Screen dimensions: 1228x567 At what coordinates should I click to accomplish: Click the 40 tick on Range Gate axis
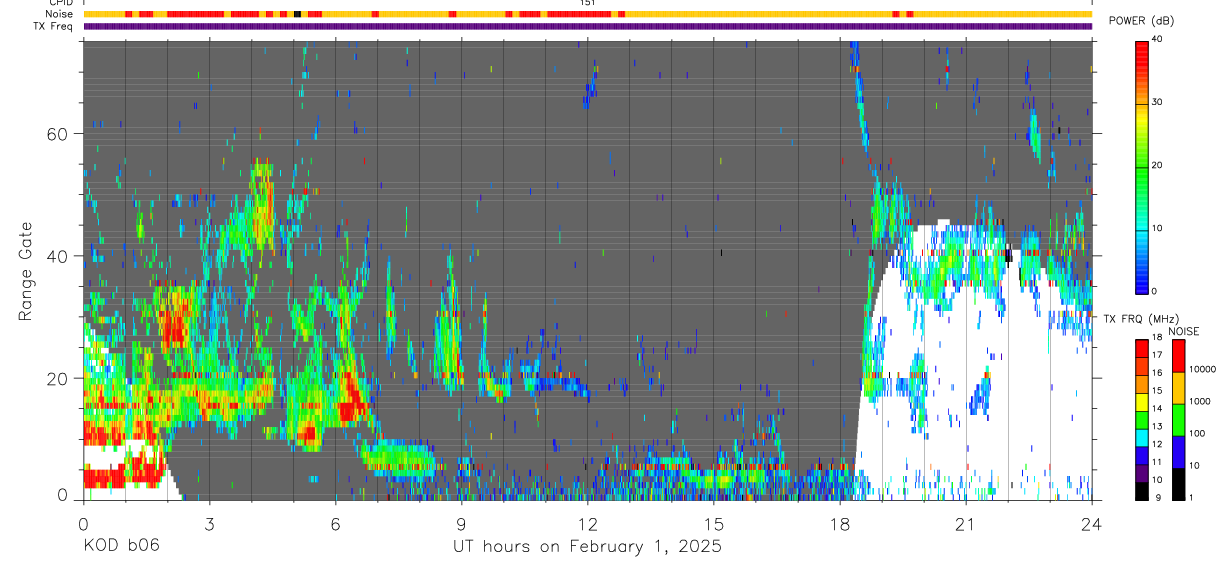[x=58, y=256]
